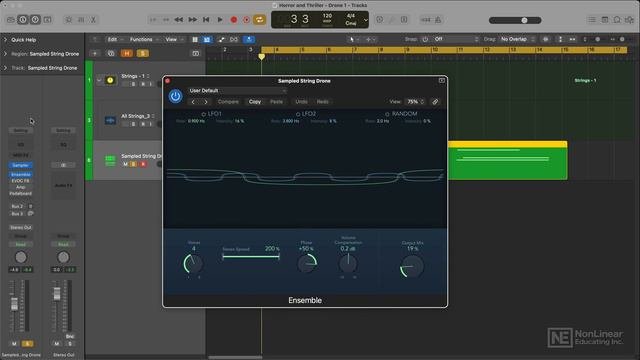Open the Drag No Overlap dropdown
The image size is (640, 360).
(x=517, y=39)
